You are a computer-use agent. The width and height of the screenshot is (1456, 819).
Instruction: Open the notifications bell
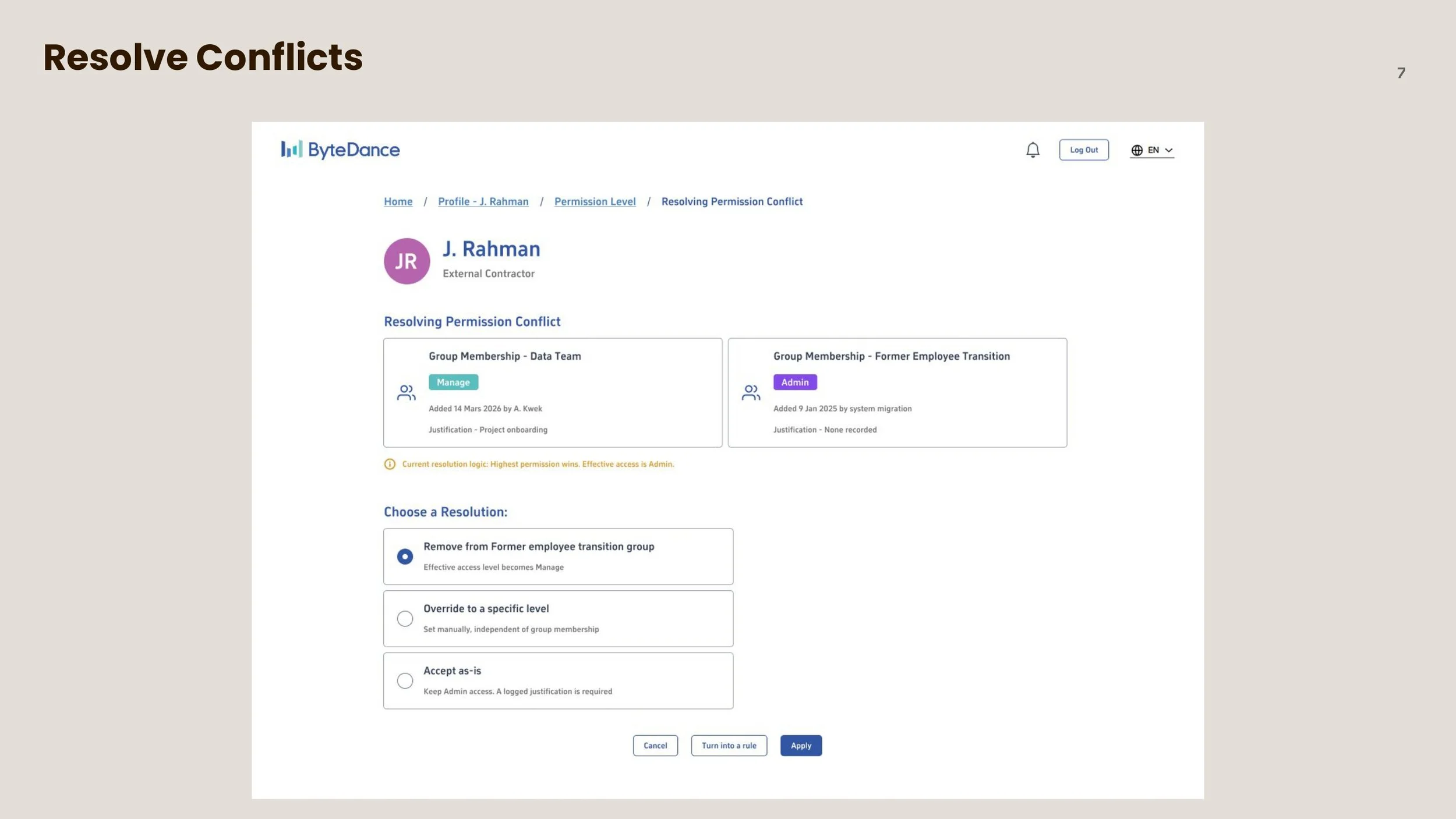(1033, 150)
